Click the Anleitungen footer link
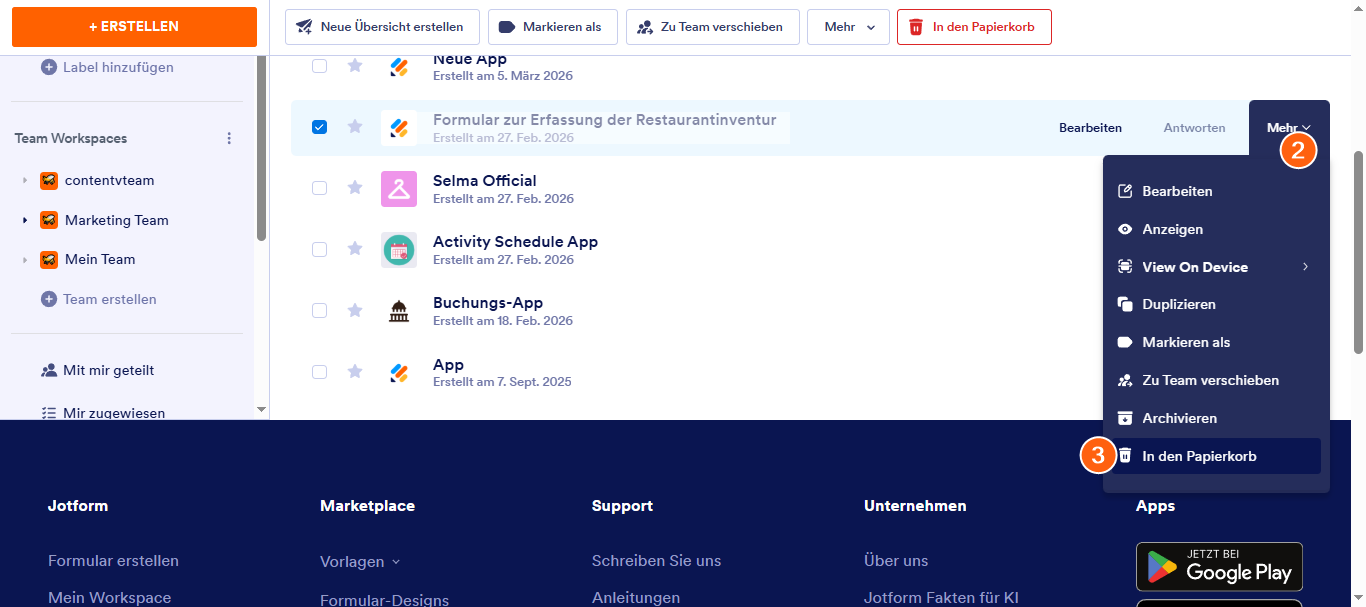Viewport: 1366px width, 607px height. (636, 598)
